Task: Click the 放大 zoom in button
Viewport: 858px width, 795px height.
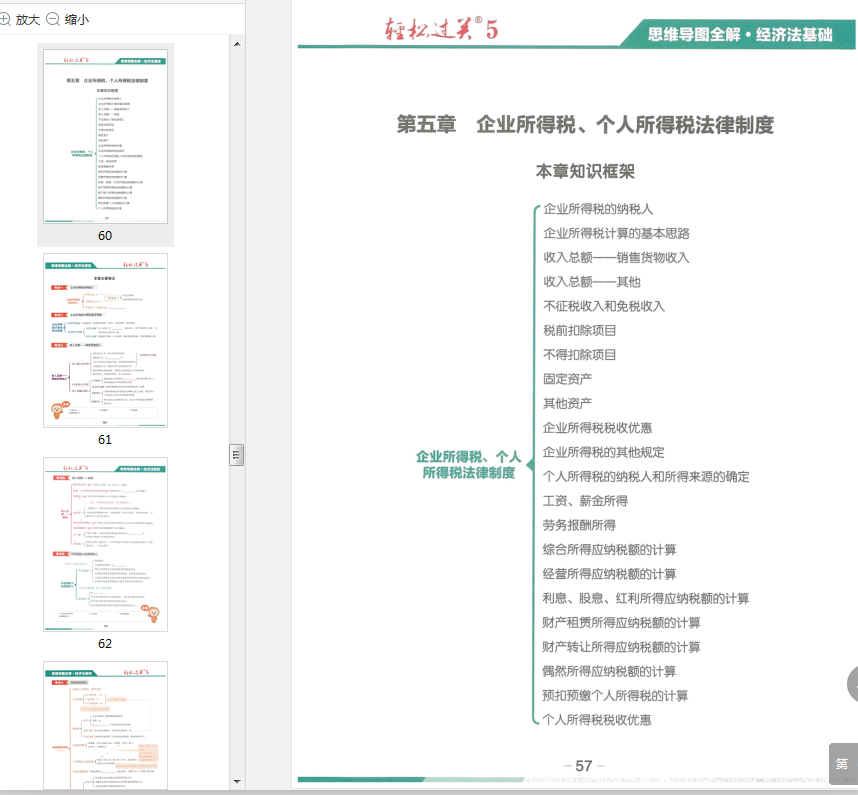Action: point(20,20)
